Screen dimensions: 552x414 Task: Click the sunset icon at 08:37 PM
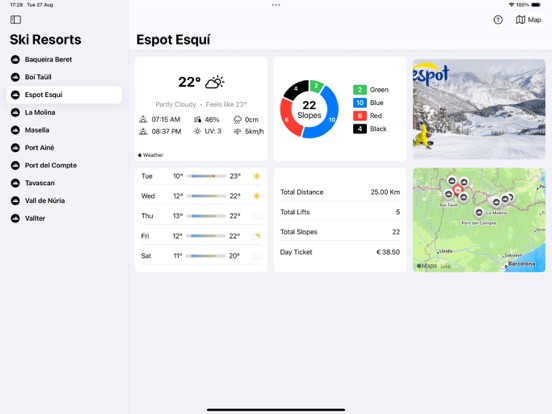click(143, 132)
